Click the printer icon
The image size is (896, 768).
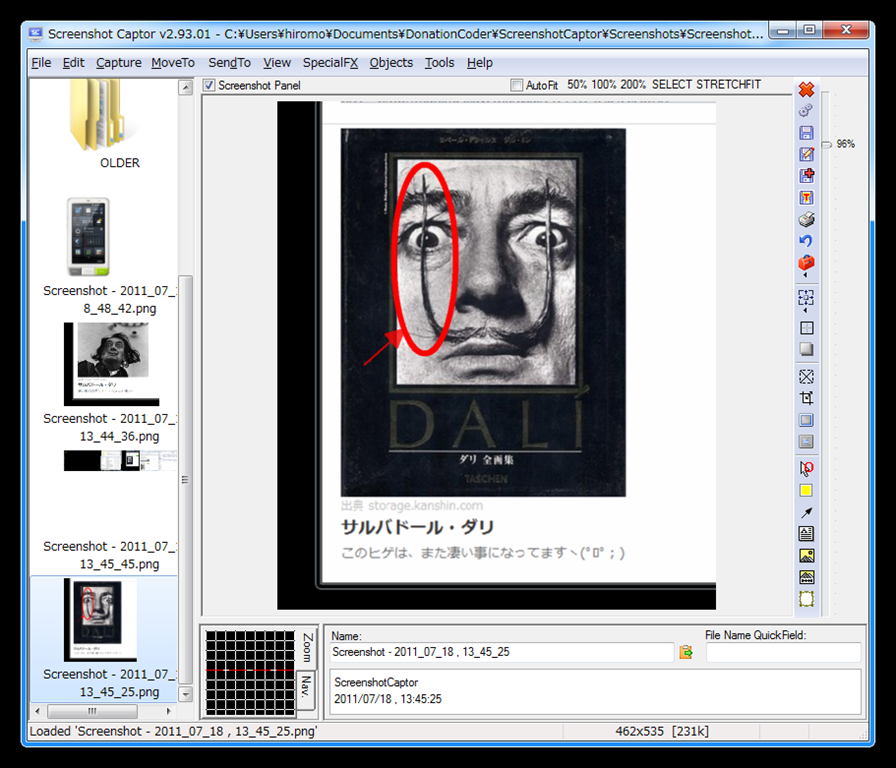[806, 219]
